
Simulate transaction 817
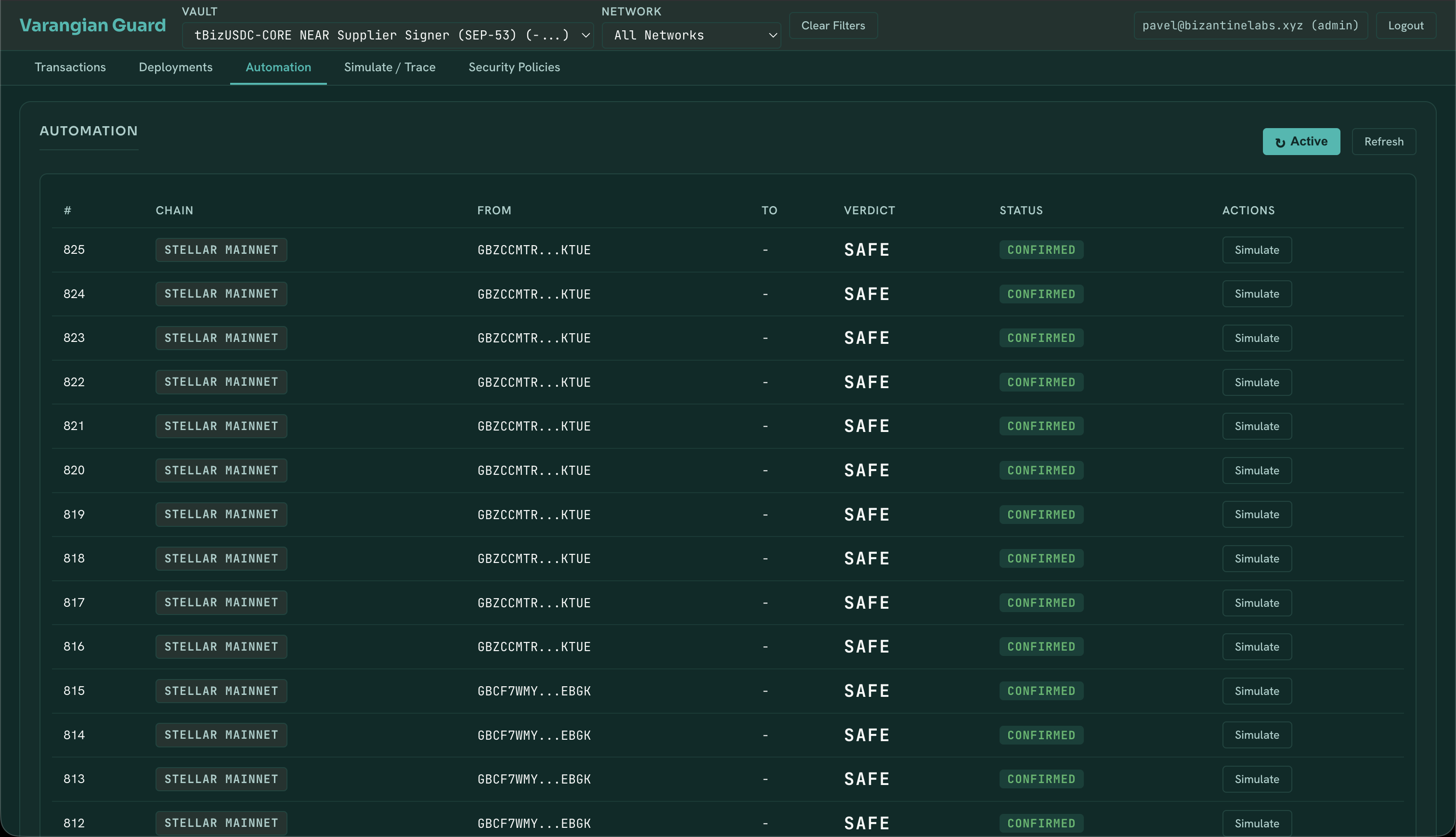(x=1257, y=602)
